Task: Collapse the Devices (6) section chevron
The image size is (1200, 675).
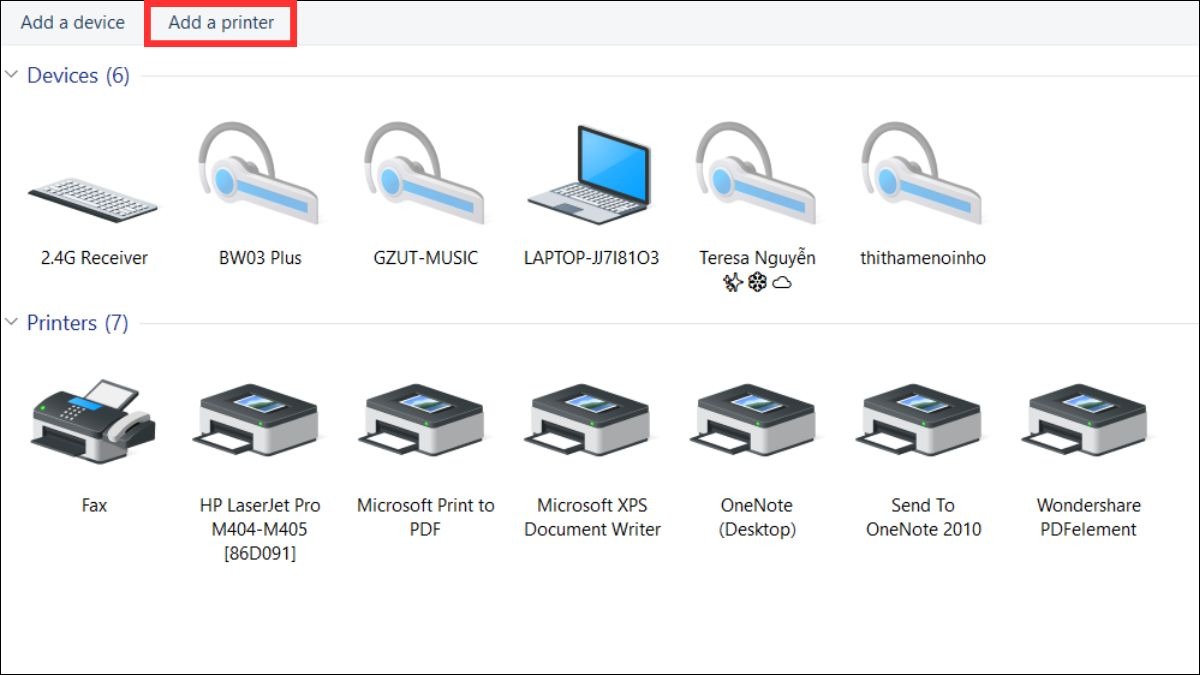Action: [12, 75]
